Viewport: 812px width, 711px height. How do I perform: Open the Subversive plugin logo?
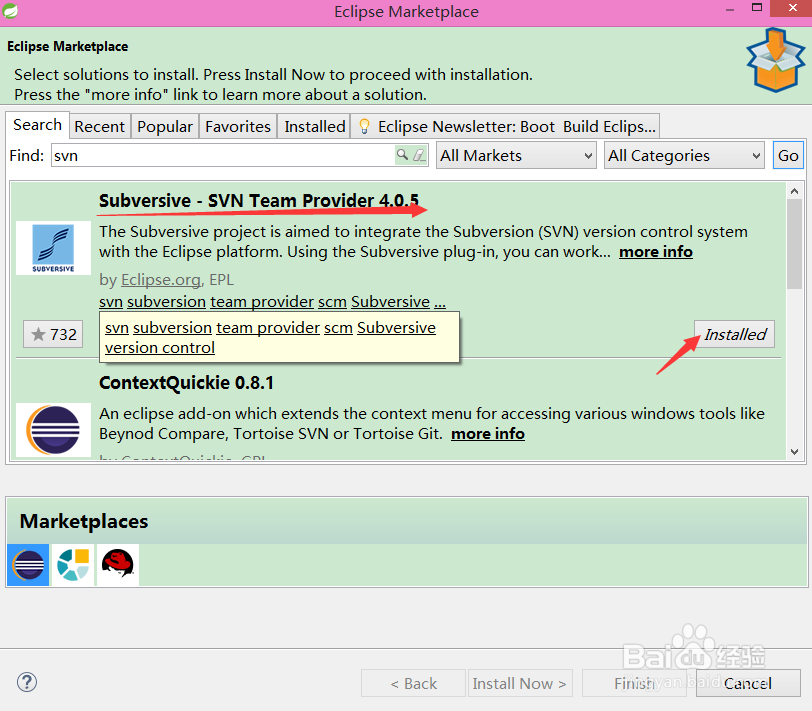53,248
